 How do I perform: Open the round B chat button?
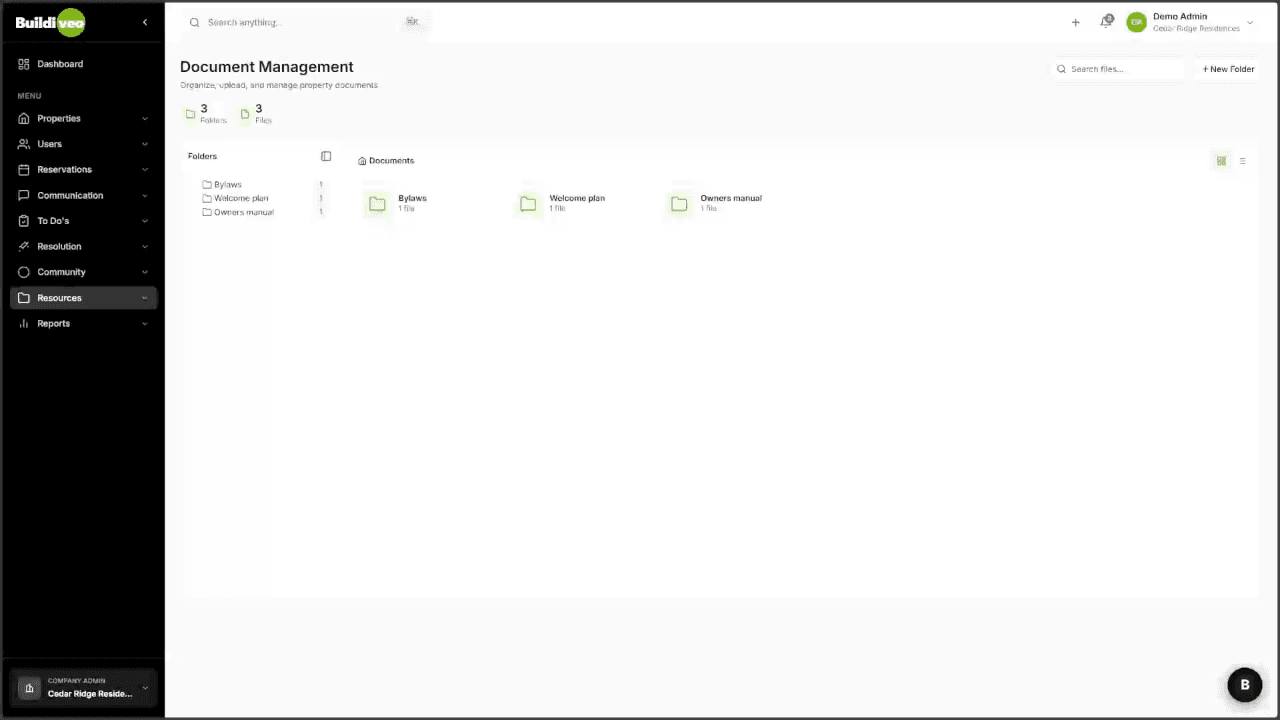(1244, 685)
